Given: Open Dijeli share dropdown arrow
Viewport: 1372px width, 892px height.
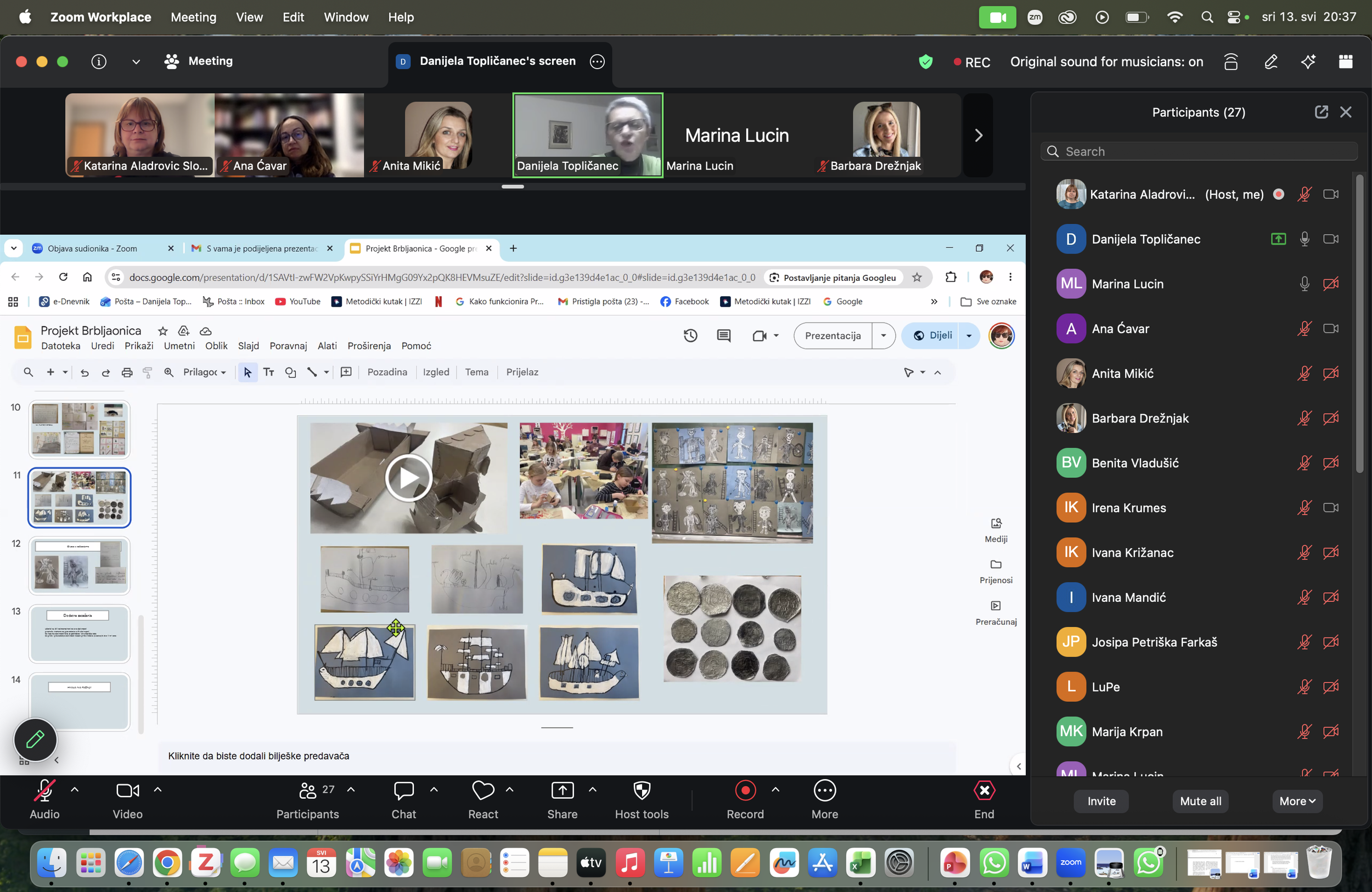Looking at the screenshot, I should click(969, 335).
